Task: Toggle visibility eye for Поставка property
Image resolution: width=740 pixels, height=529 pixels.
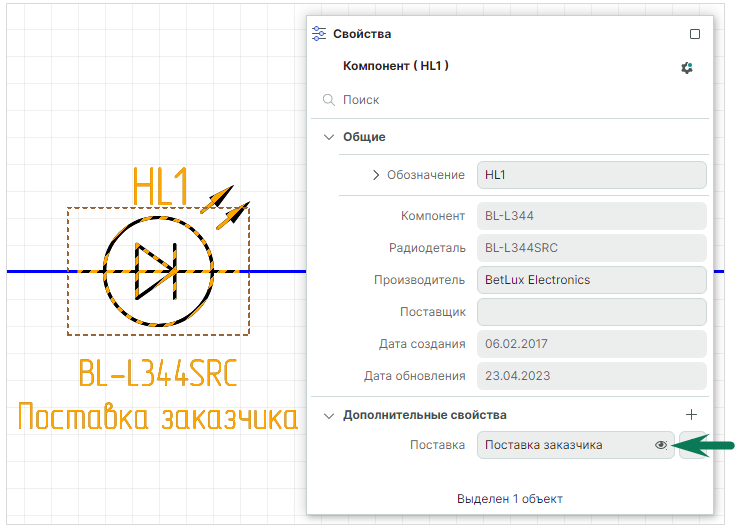Action: coord(661,445)
